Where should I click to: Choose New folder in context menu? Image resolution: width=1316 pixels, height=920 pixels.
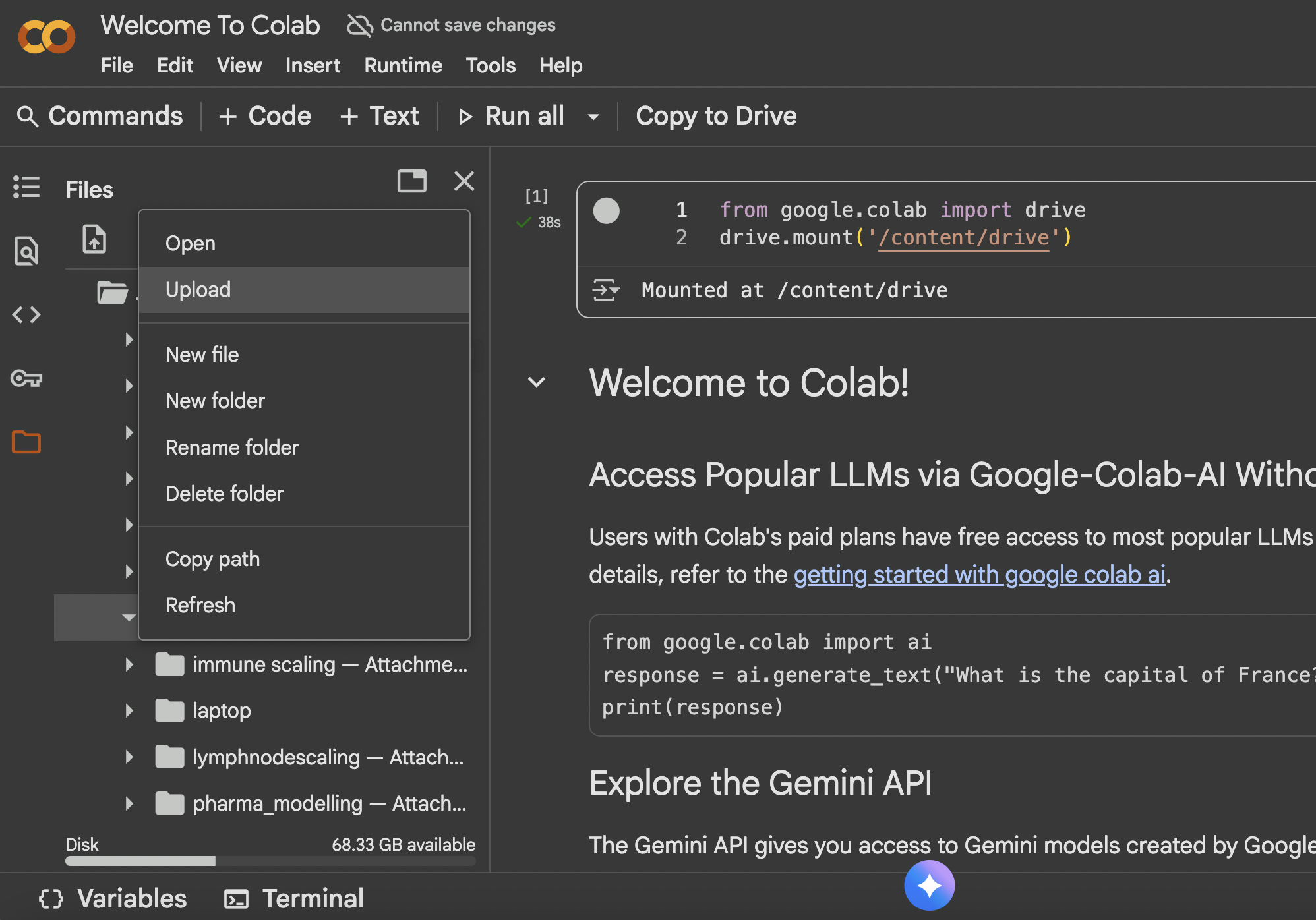click(215, 401)
